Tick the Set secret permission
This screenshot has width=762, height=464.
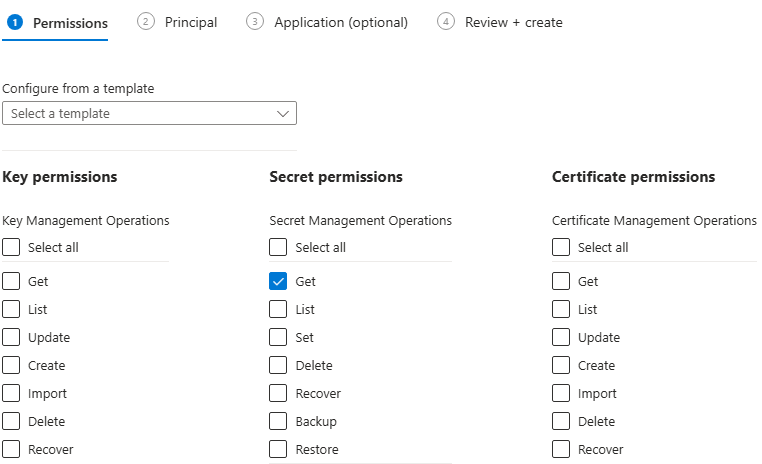pyautogui.click(x=278, y=338)
